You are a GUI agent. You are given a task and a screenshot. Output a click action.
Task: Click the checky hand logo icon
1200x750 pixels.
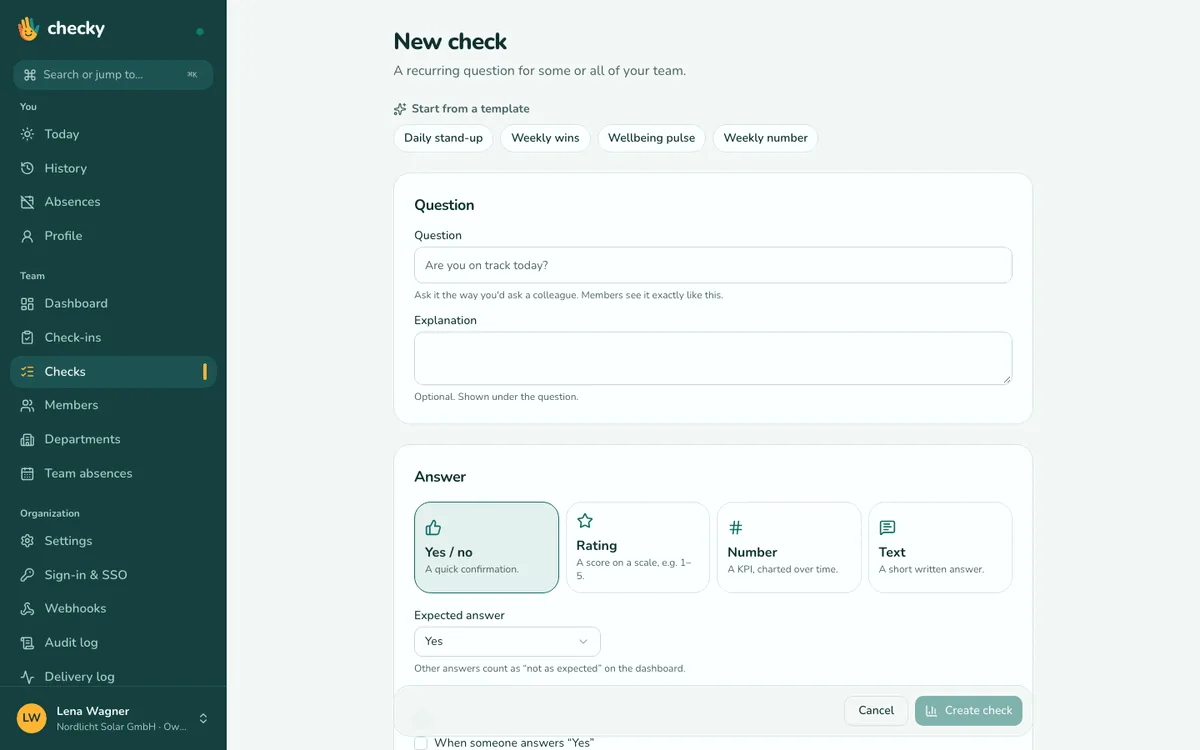(x=28, y=28)
